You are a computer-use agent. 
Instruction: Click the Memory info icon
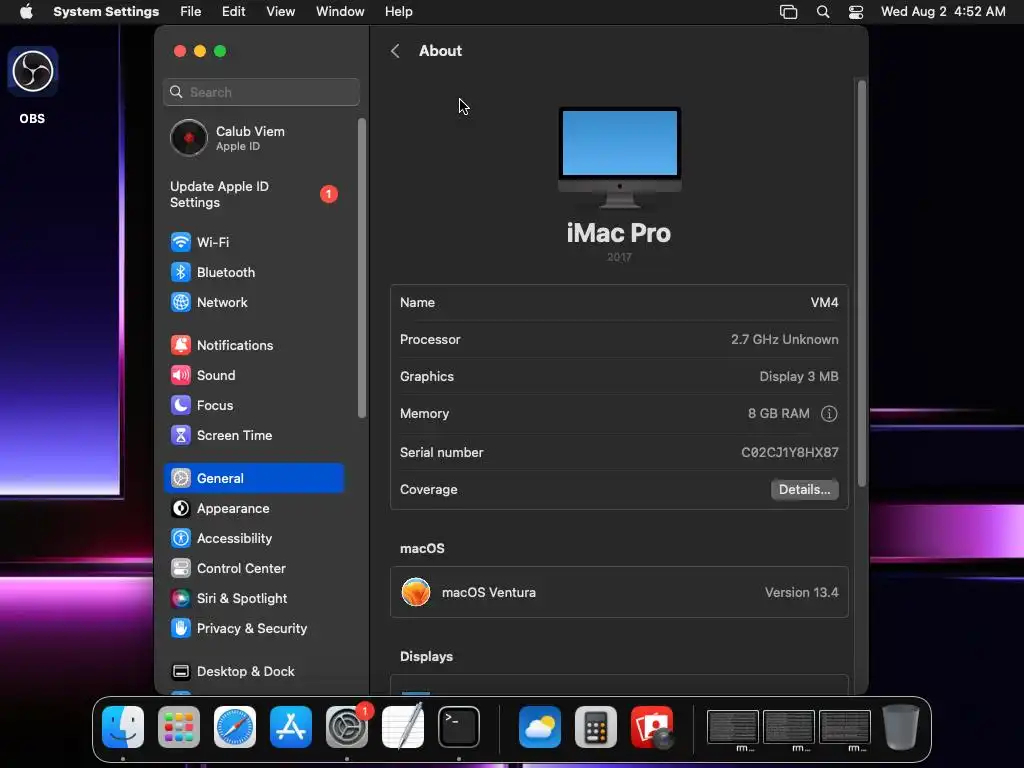coord(829,413)
